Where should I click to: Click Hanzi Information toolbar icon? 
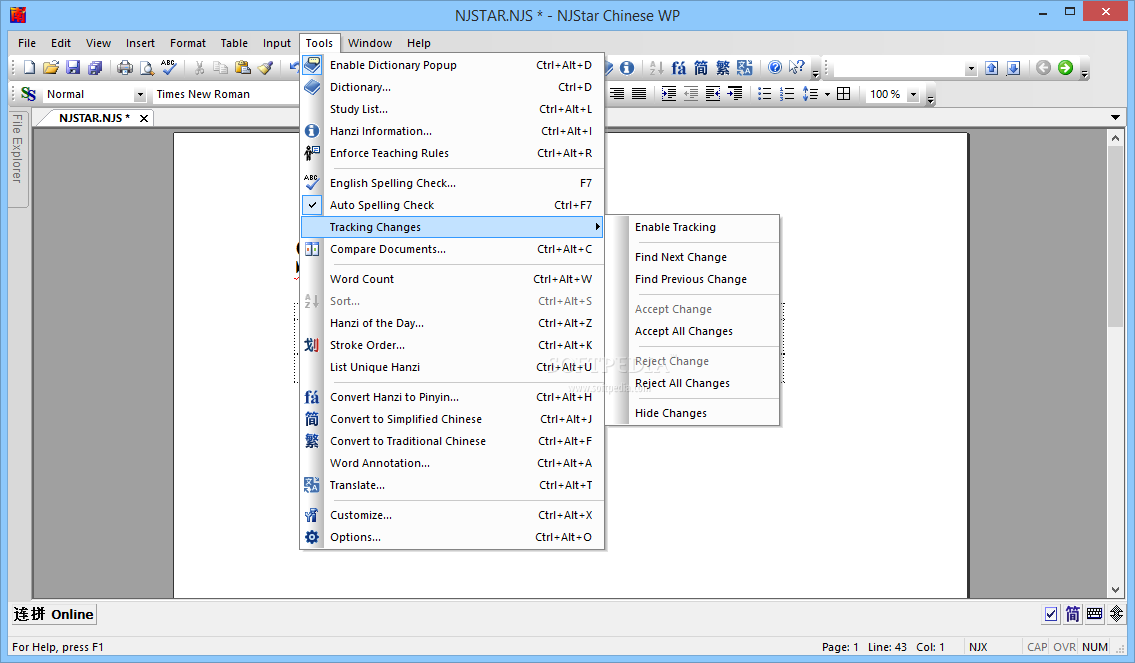click(627, 67)
